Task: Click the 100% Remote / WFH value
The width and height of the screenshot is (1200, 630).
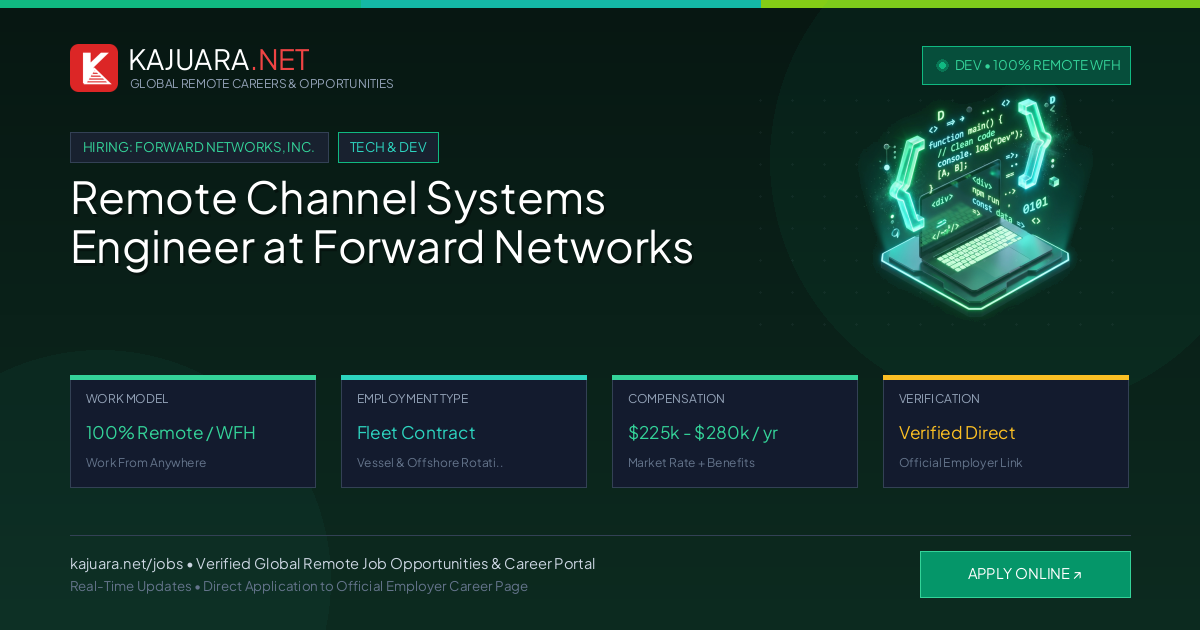Action: tap(171, 433)
